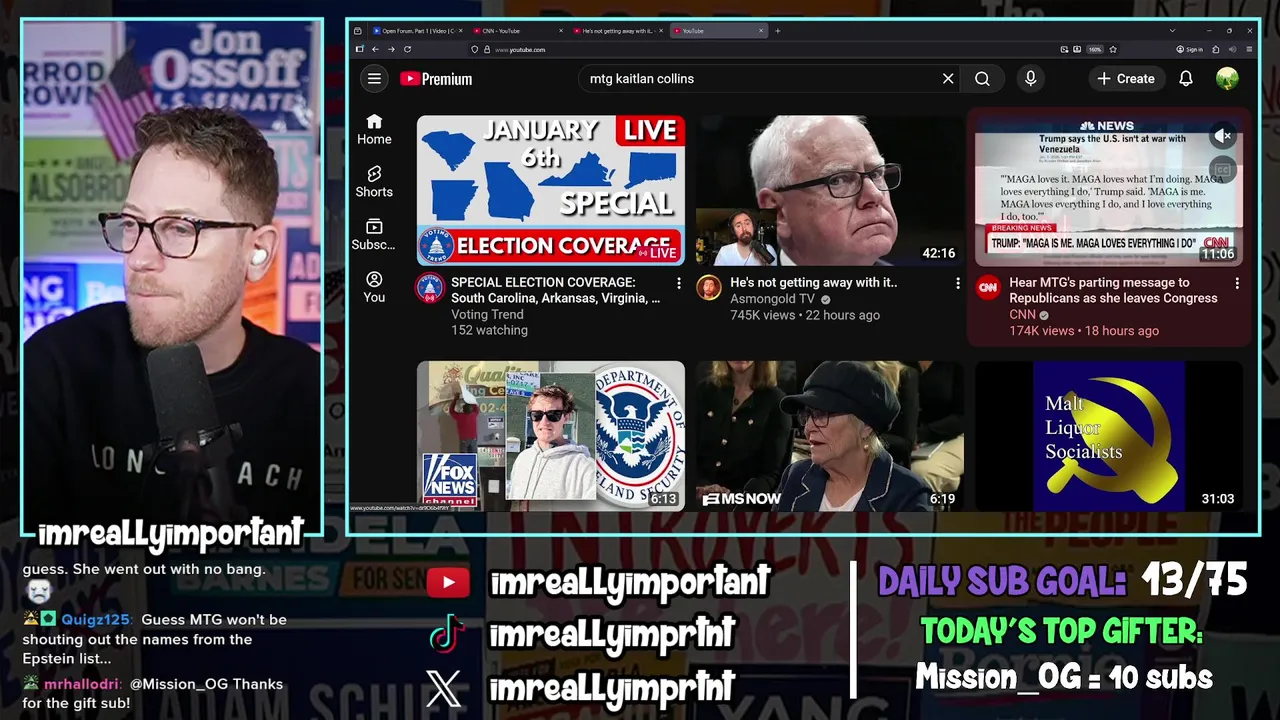Go back in the browser
The width and height of the screenshot is (1280, 720).
376,49
